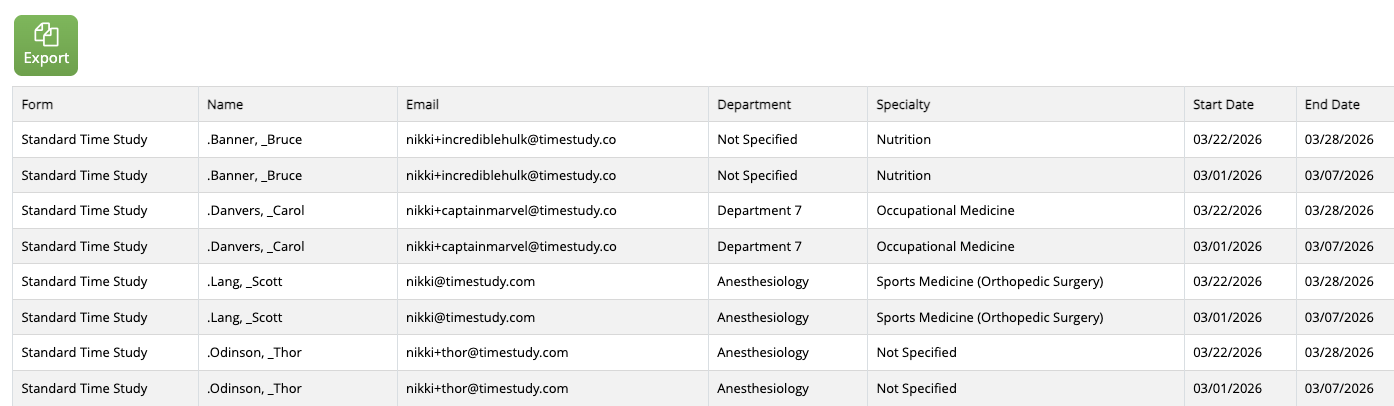Click Anesthesiology in Thor Odinson's 03/01/2026 row
The height and width of the screenshot is (406, 1394).
click(763, 388)
